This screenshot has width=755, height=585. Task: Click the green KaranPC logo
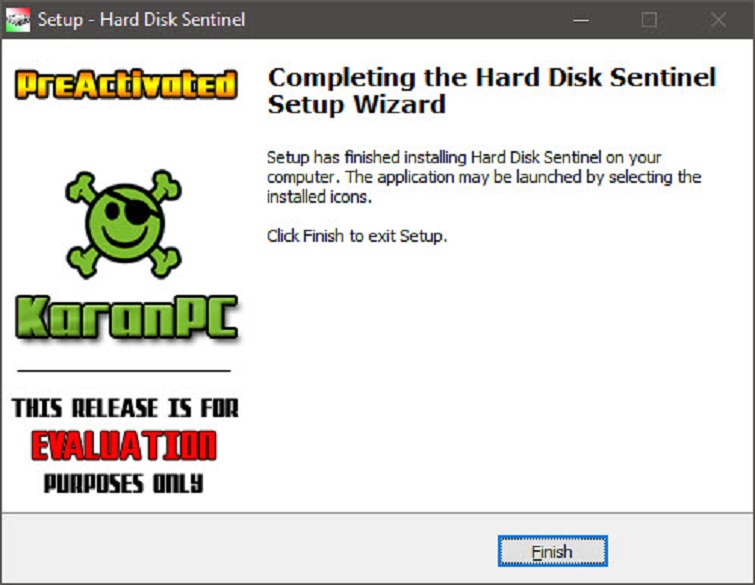coord(127,317)
